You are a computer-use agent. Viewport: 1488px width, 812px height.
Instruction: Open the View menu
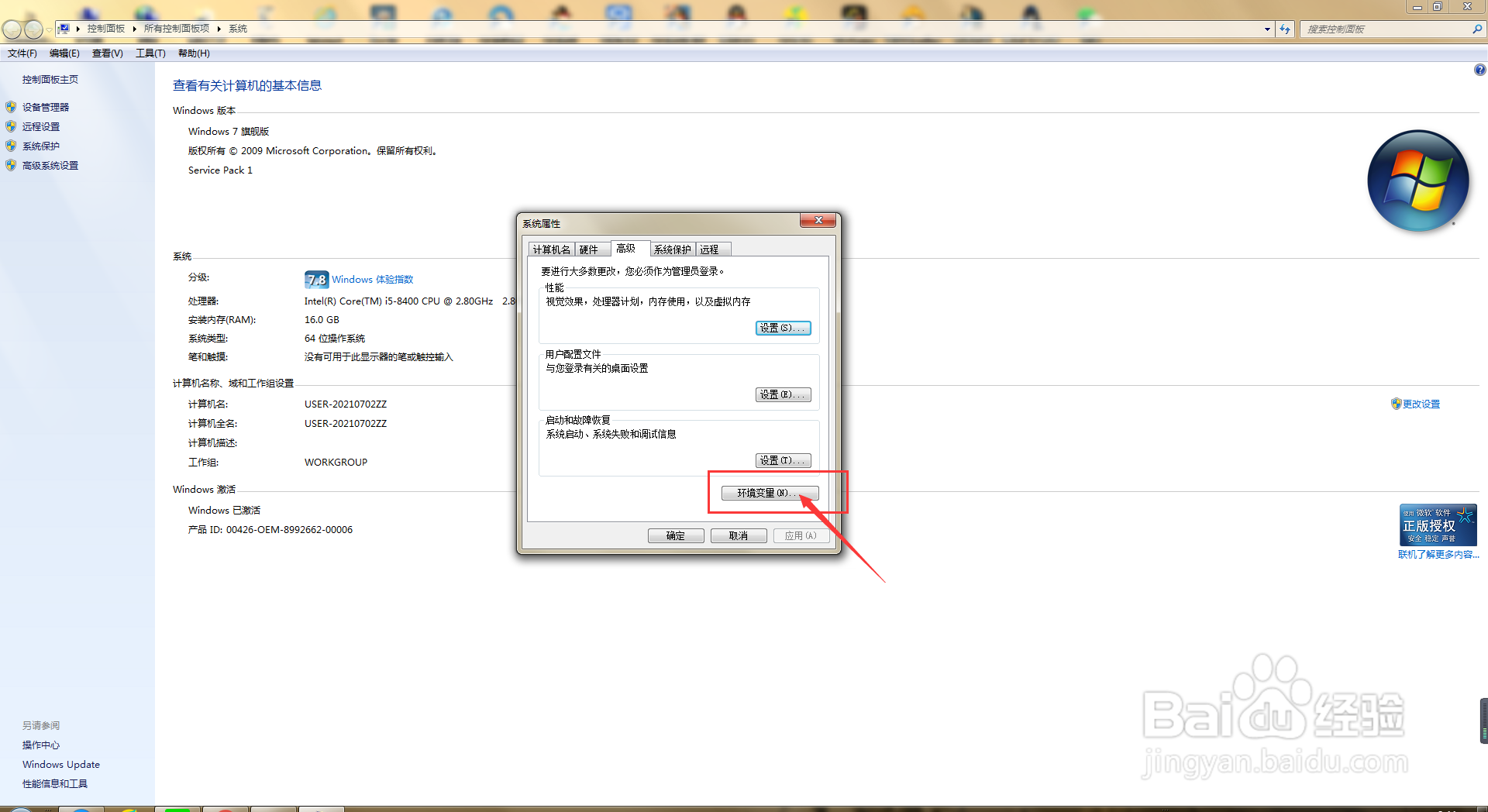108,53
